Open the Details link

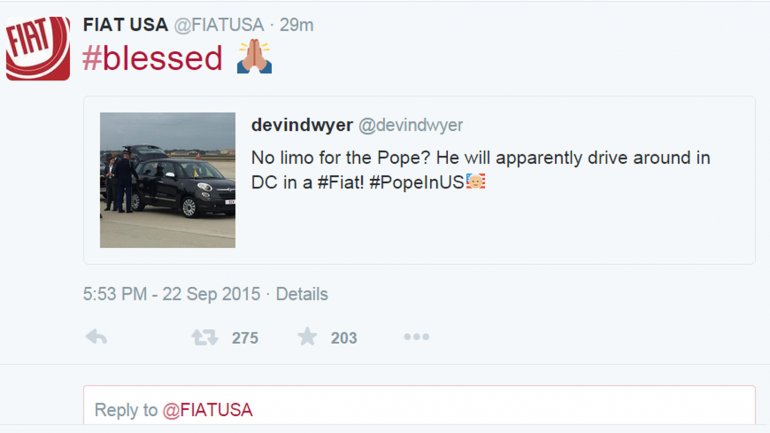(302, 294)
